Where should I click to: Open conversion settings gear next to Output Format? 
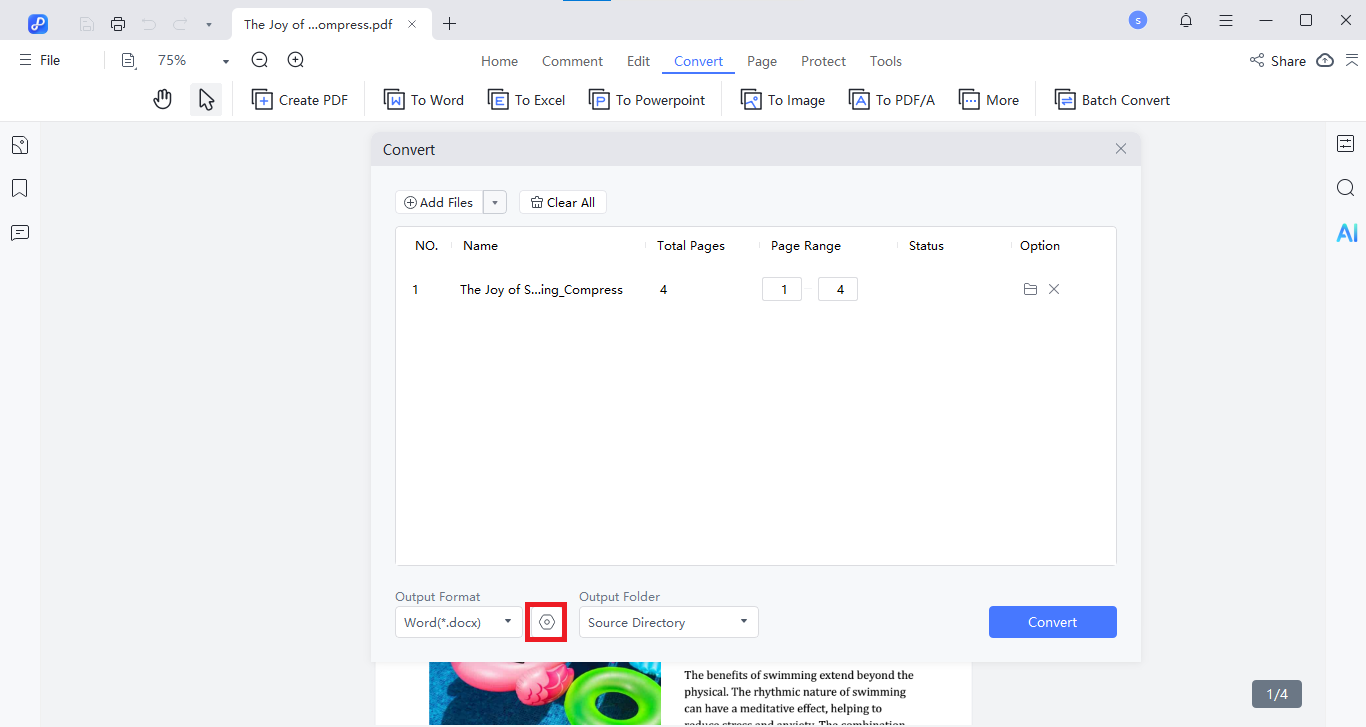point(546,622)
